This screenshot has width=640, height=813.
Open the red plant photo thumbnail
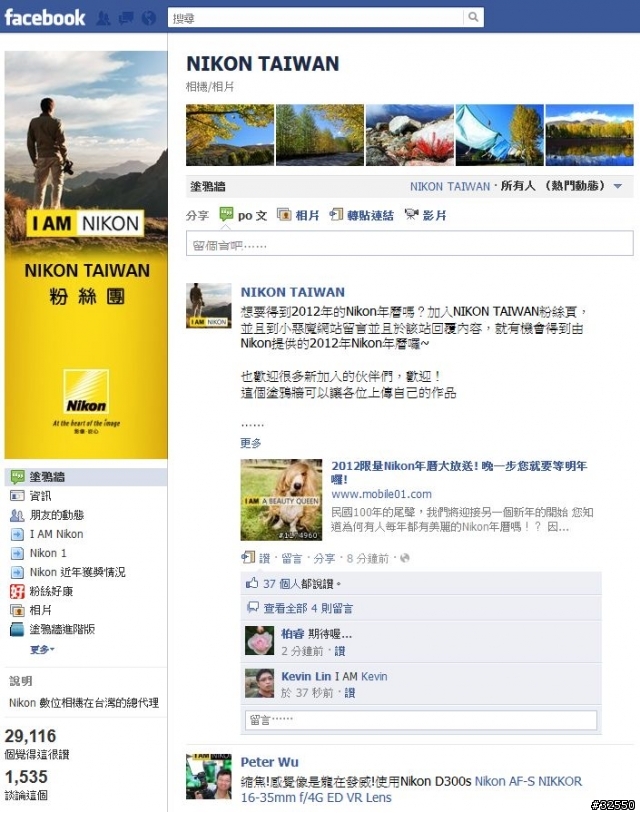[409, 135]
